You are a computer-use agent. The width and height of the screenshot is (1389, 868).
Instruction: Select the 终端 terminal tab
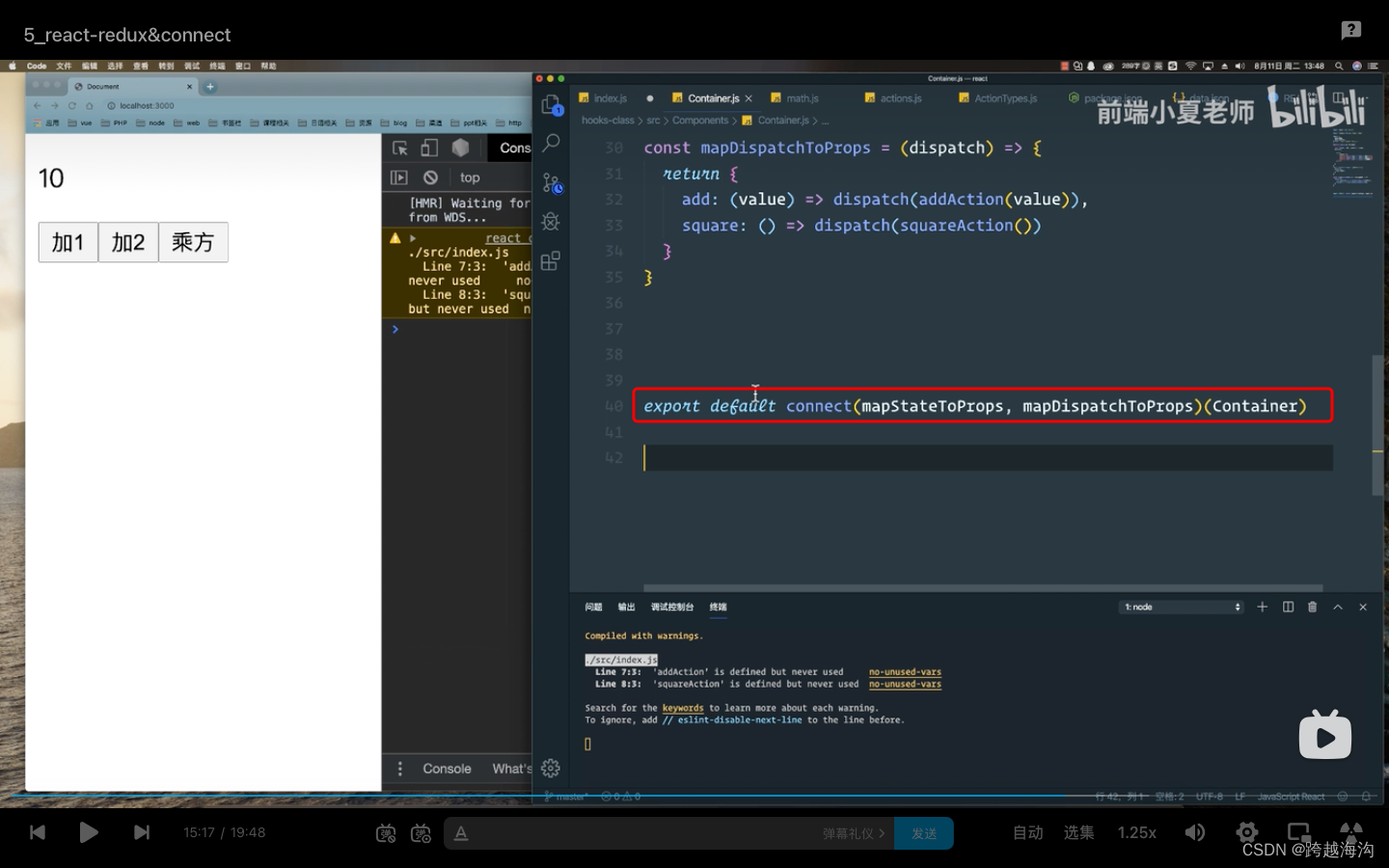(x=718, y=607)
